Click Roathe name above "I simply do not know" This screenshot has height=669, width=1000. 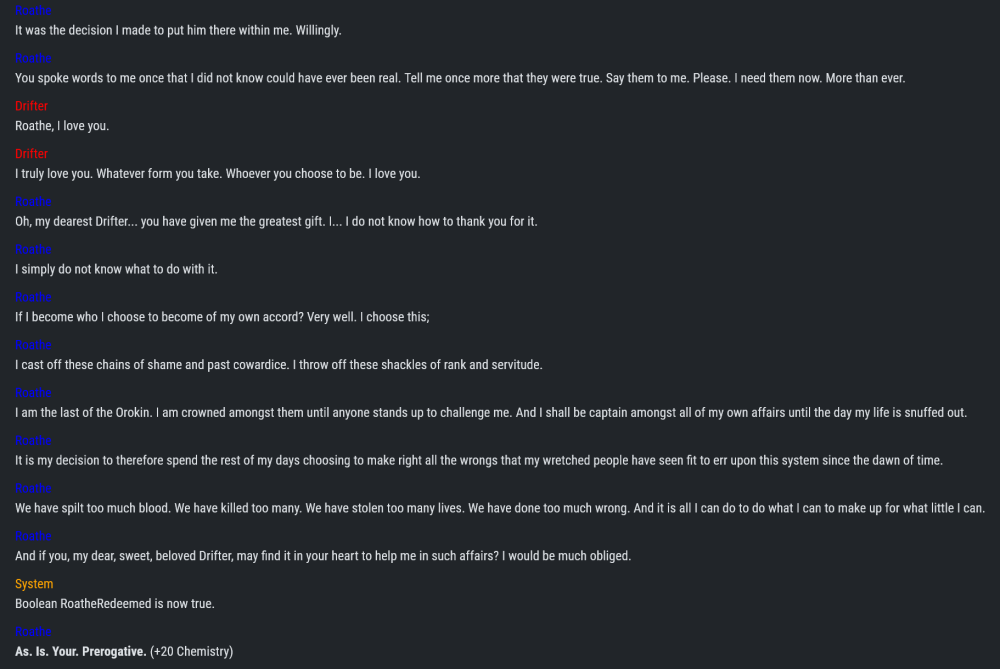pos(33,249)
